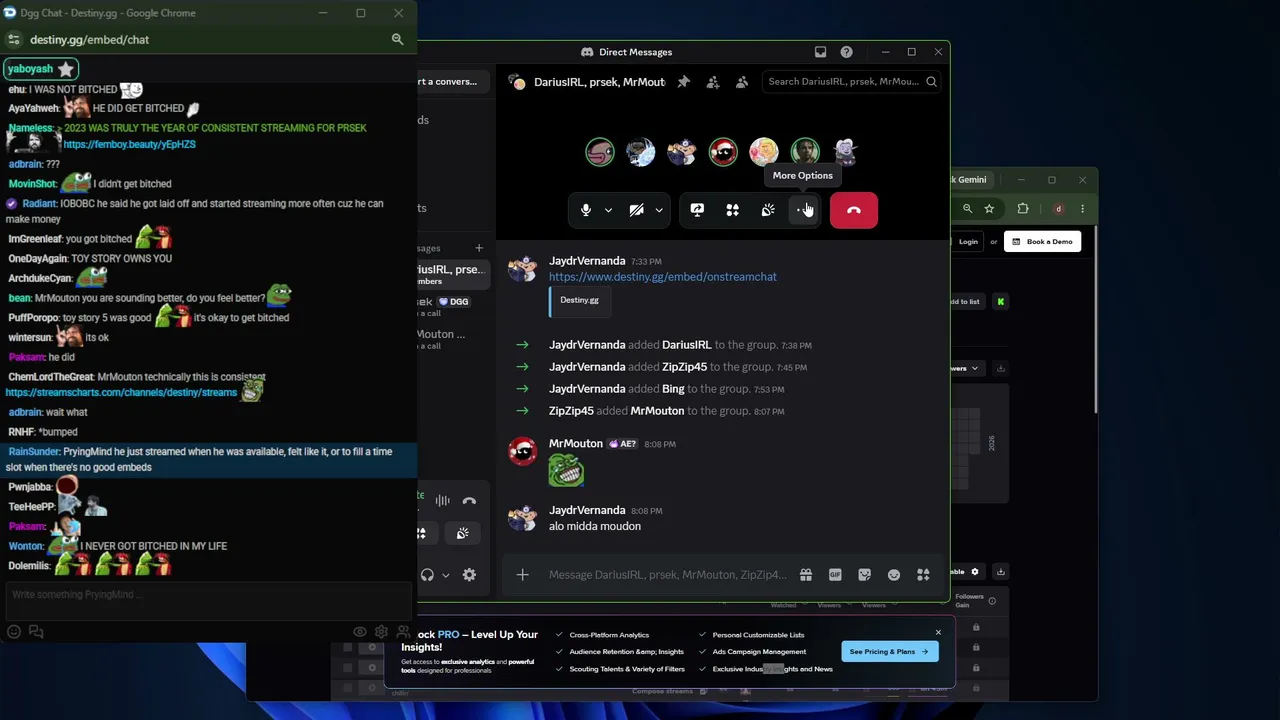Click the Add to list button

click(965, 301)
